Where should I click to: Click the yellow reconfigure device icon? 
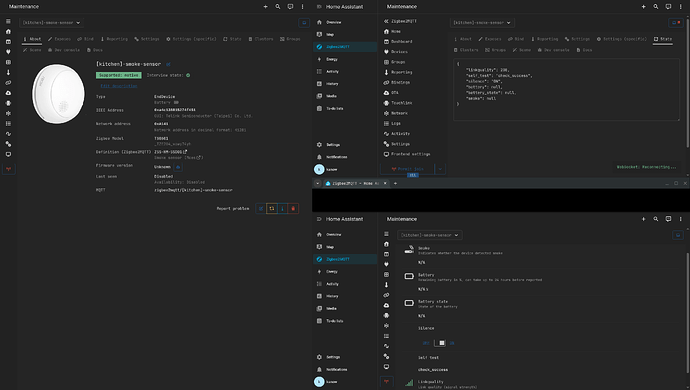272,209
